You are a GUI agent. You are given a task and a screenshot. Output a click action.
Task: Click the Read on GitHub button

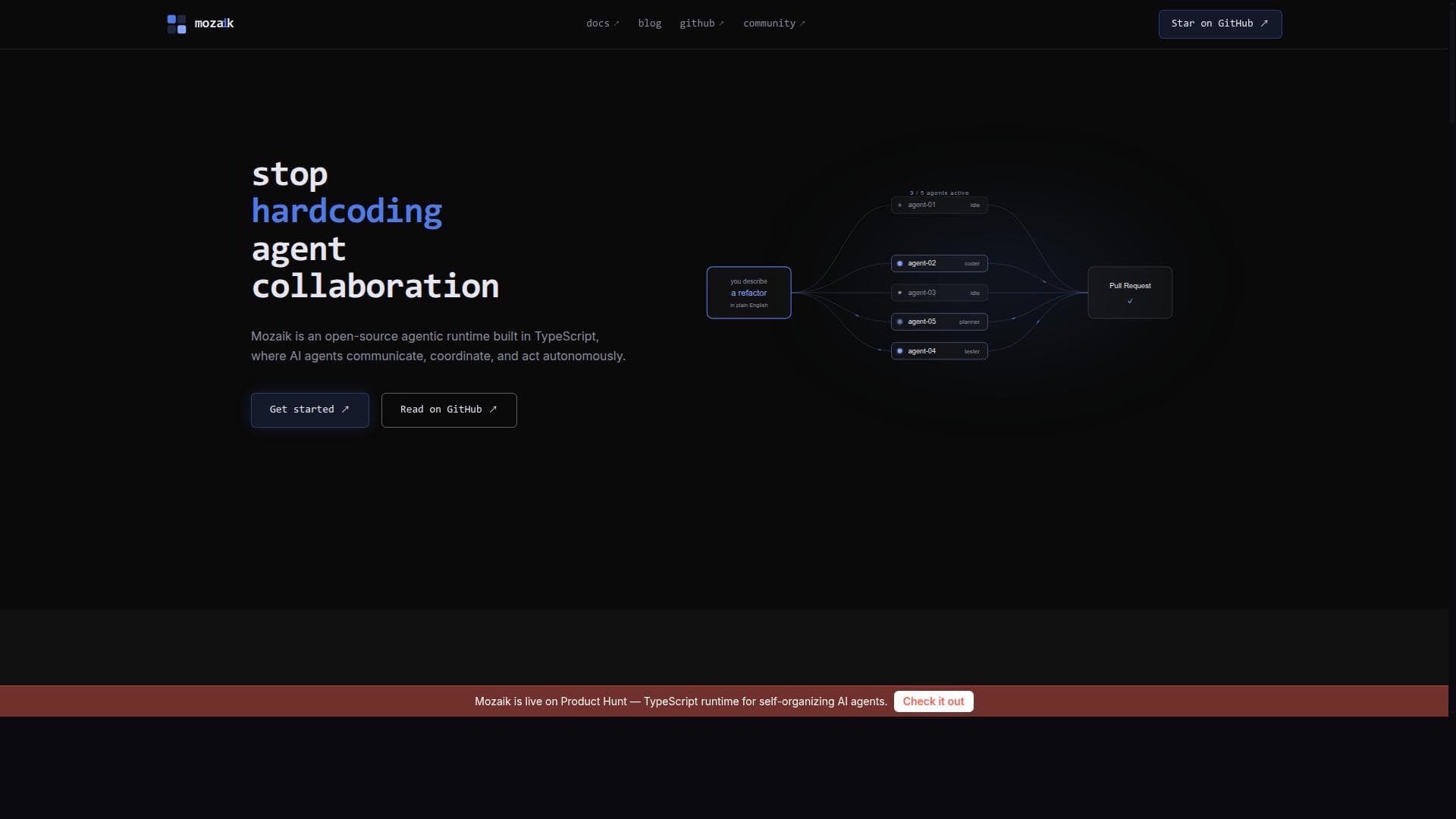[449, 410]
